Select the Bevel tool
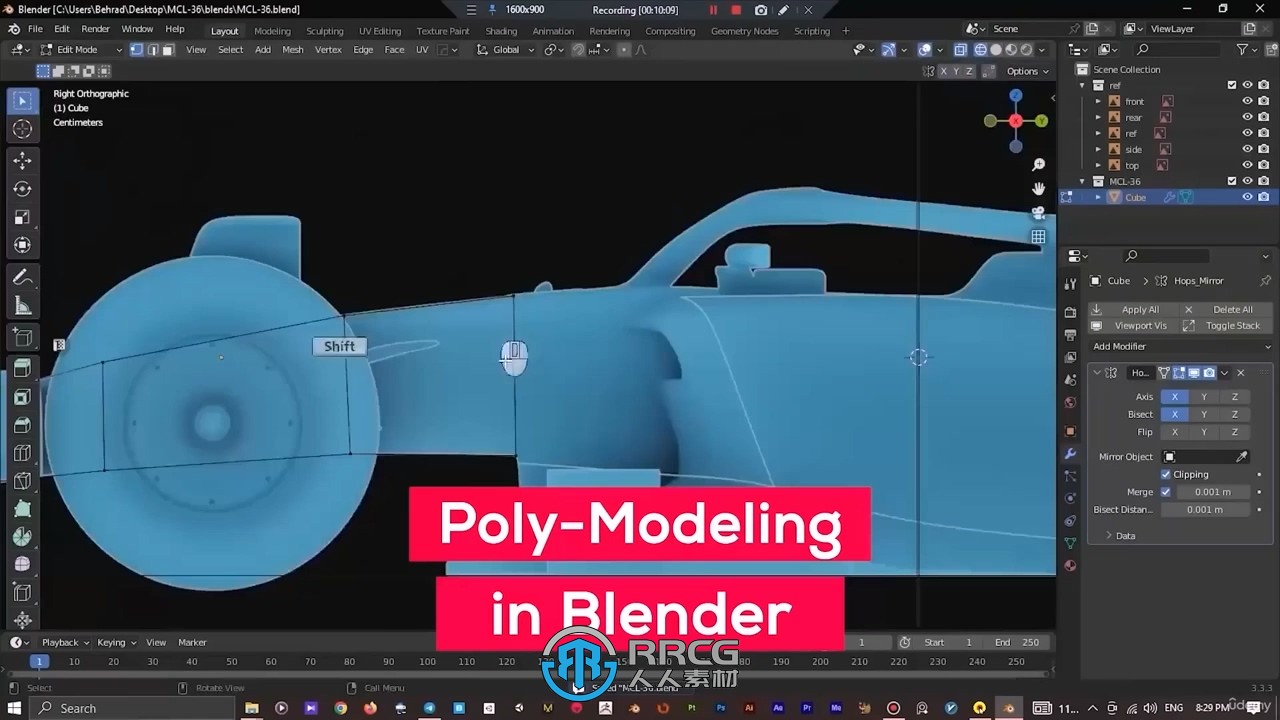The width and height of the screenshot is (1280, 720). tap(22, 425)
